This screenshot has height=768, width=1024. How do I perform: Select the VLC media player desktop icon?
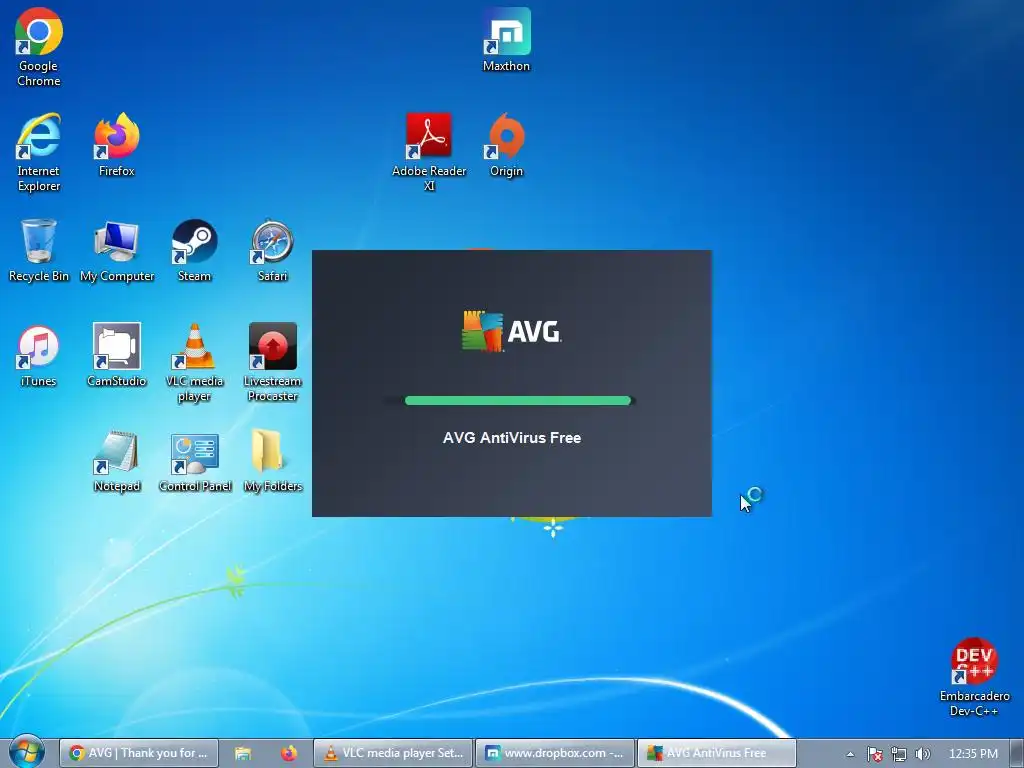(x=195, y=362)
